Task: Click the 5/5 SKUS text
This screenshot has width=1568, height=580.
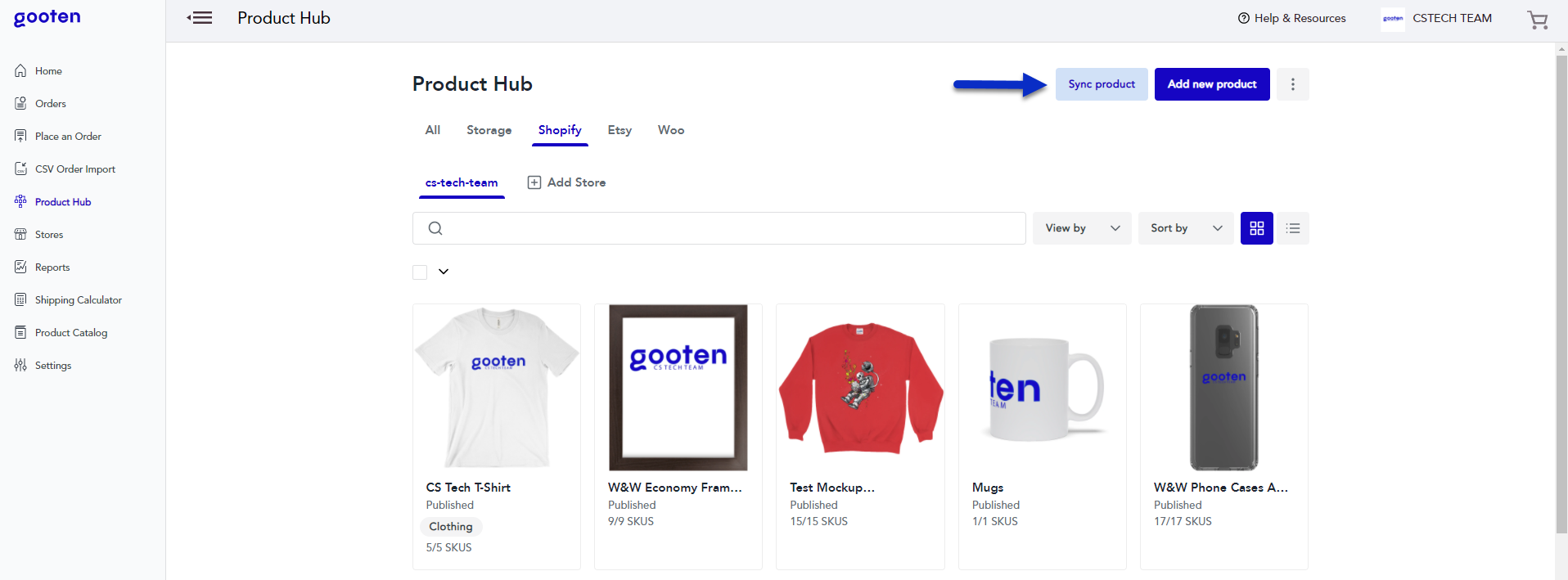Action: tap(448, 547)
